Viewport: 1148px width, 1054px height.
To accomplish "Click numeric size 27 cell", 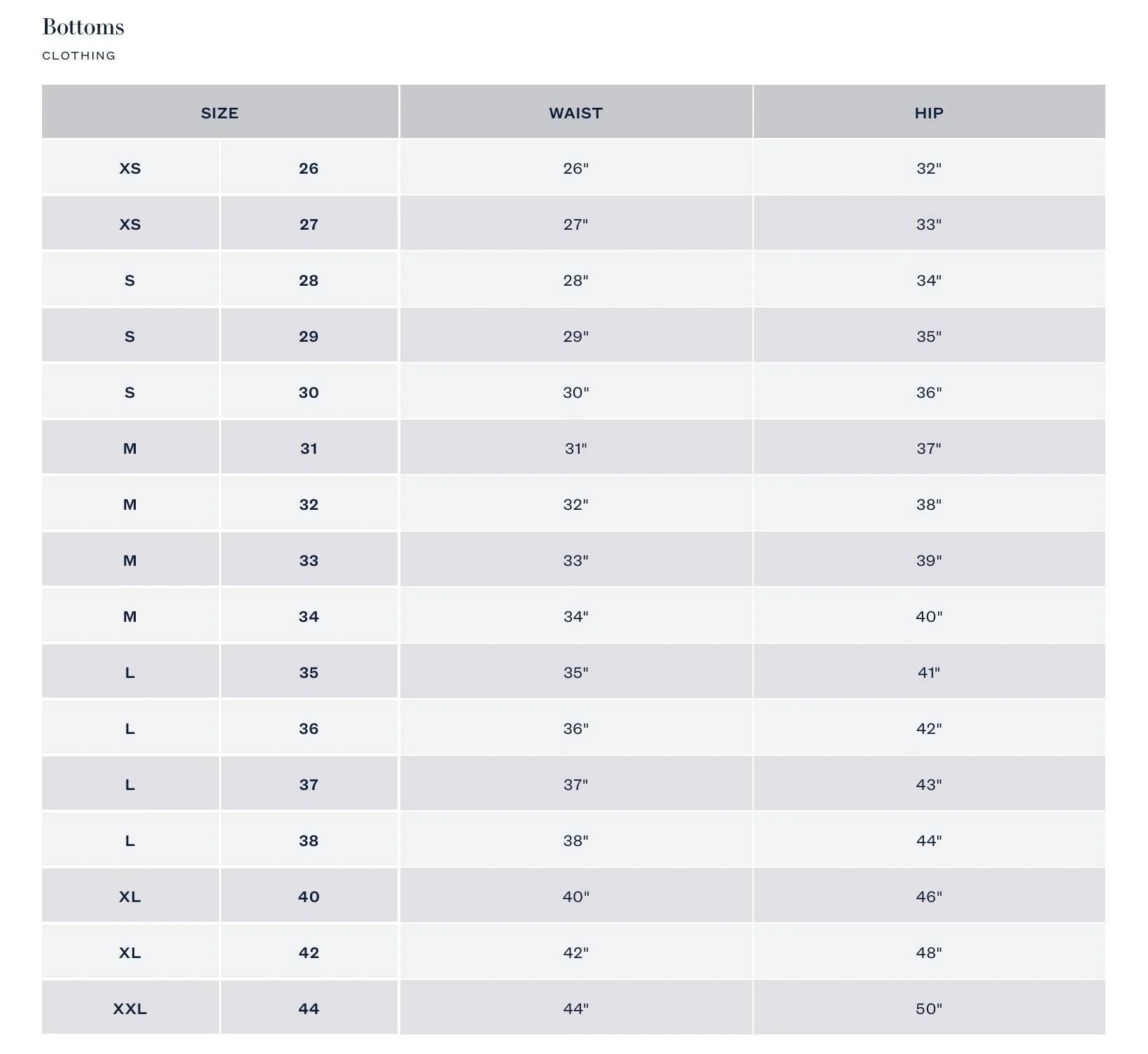I will [x=309, y=223].
